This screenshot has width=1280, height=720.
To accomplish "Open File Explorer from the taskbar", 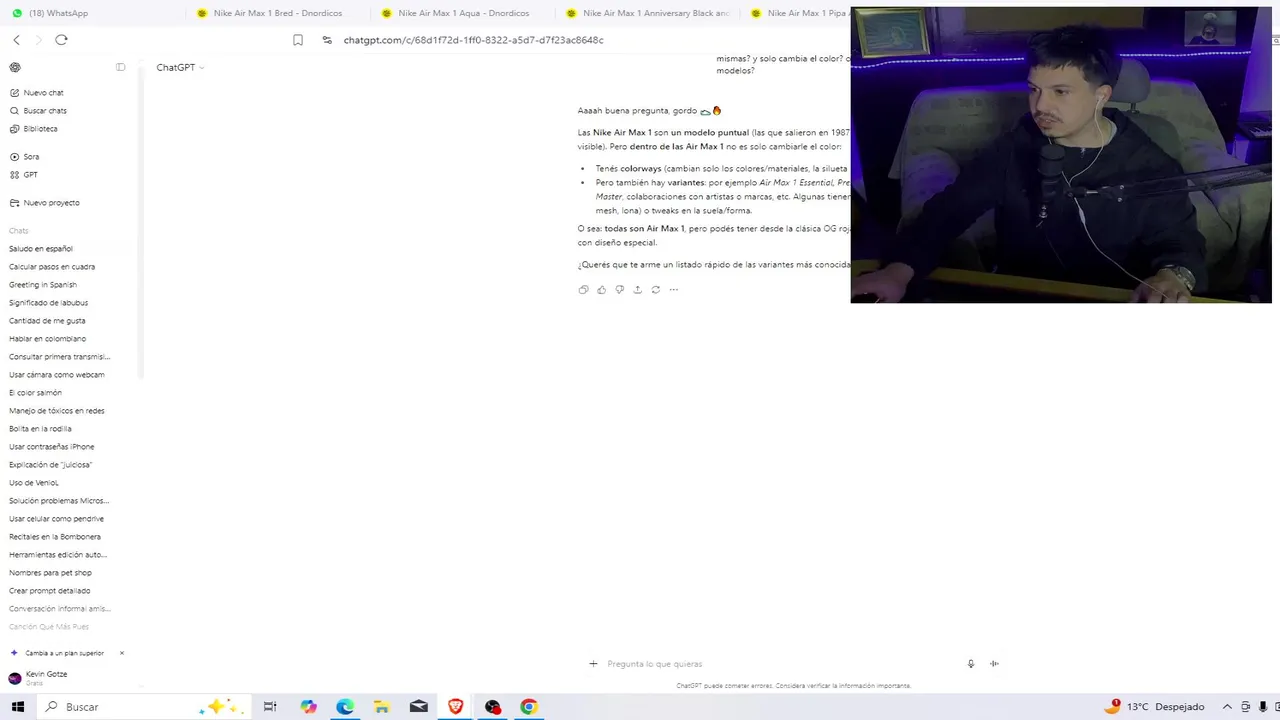I will point(382,707).
